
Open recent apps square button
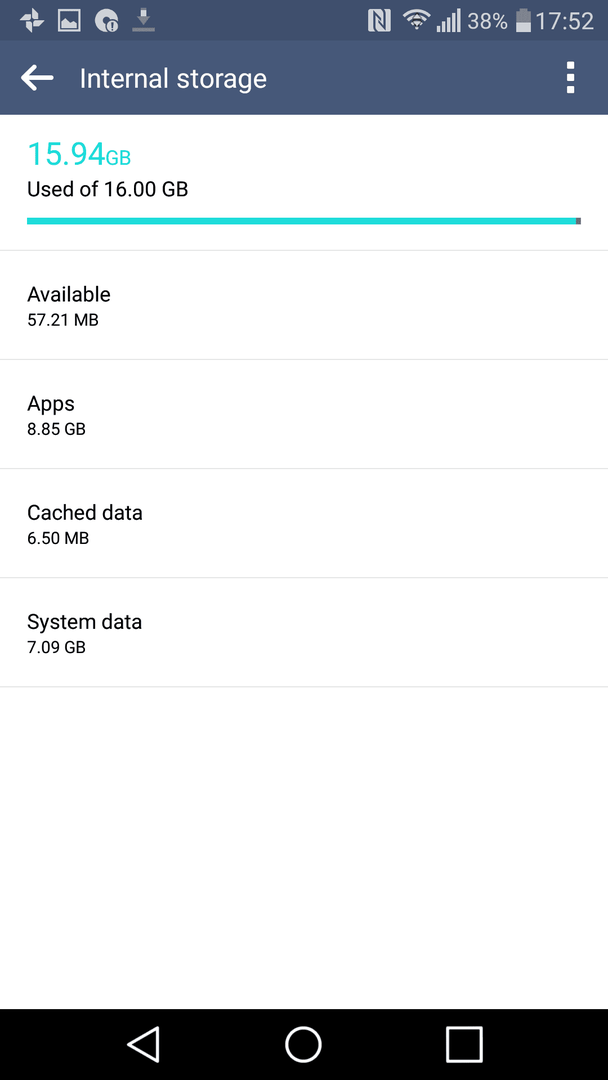463,1043
